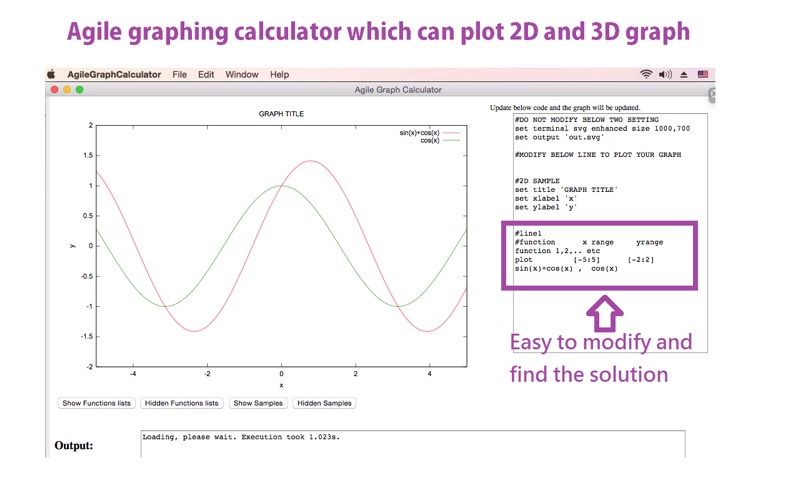The image size is (800, 500).
Task: Click the volume speaker icon
Action: pos(665,74)
